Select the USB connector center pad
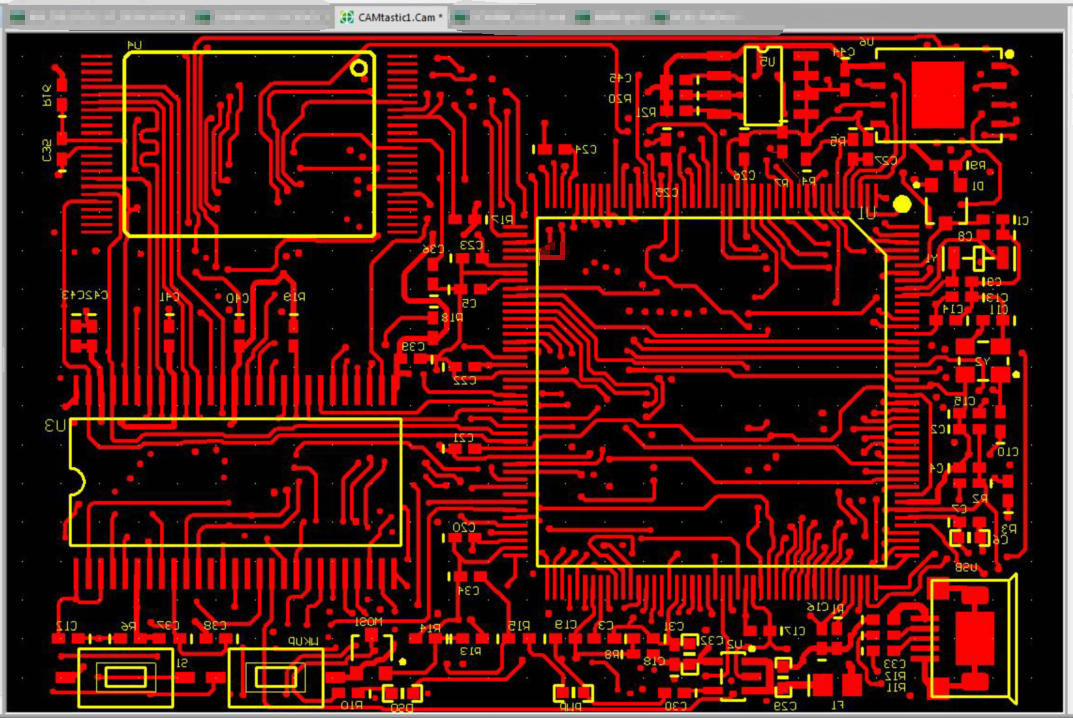 (x=974, y=638)
